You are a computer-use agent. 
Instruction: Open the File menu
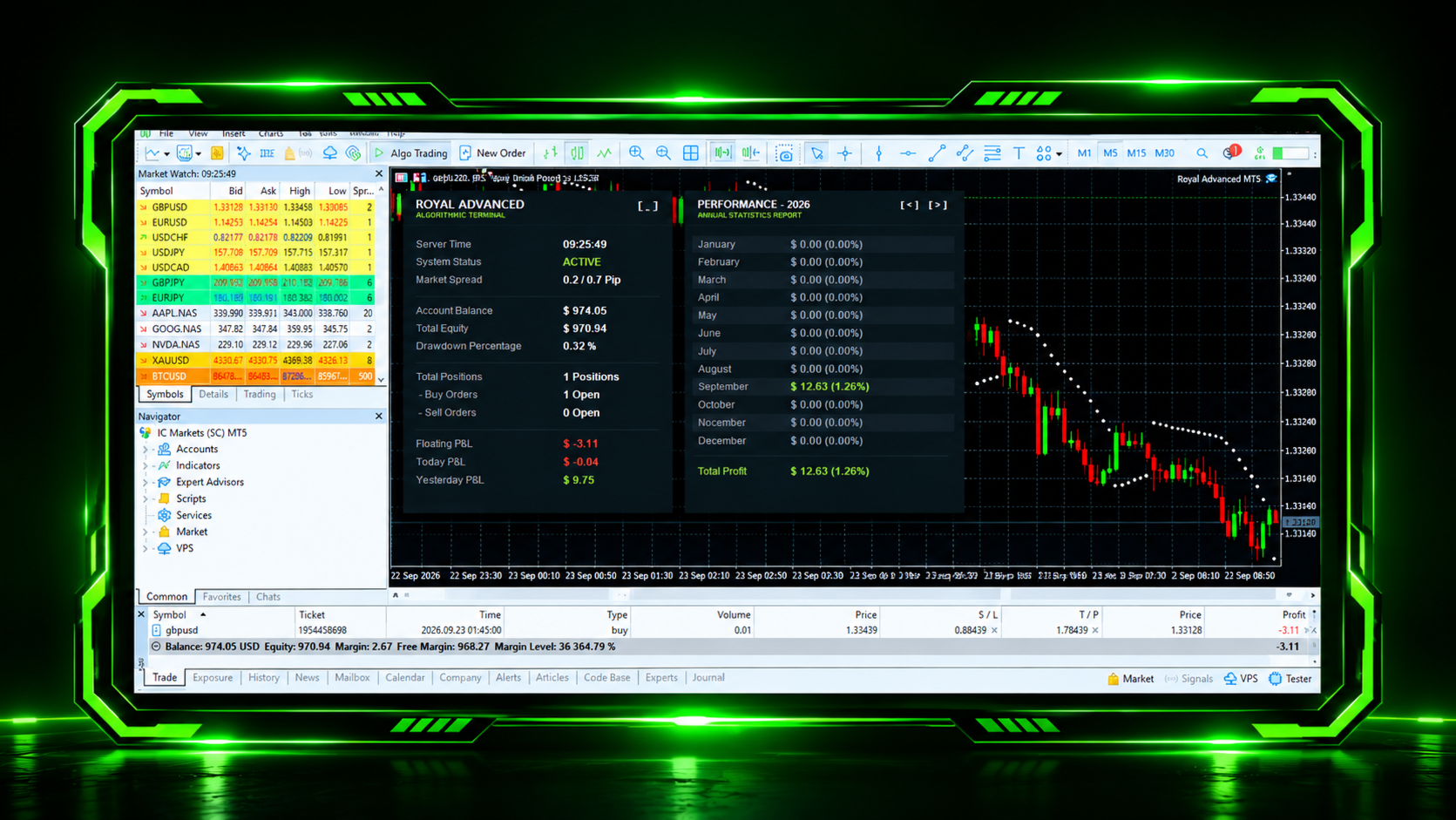point(166,133)
